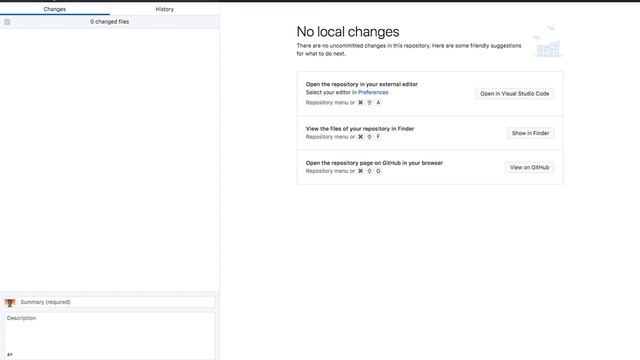
Task: Switch to the Changes tab
Action: coord(55,9)
